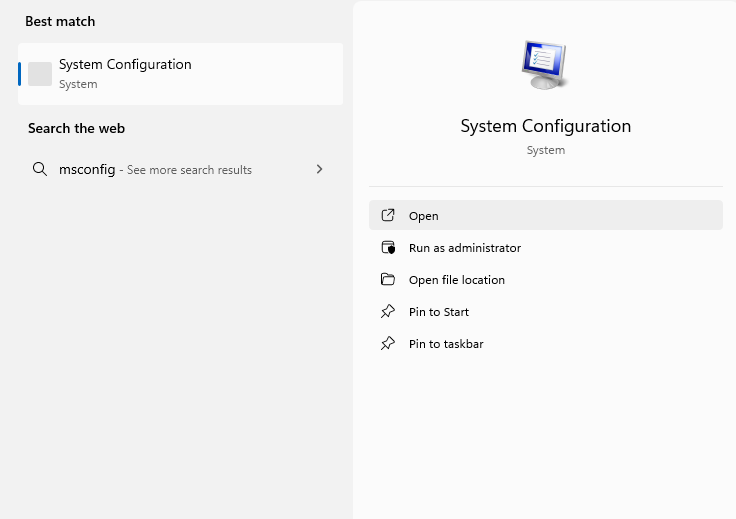
Task: Click the pin icon beside Pin to taskbar
Action: pos(388,344)
